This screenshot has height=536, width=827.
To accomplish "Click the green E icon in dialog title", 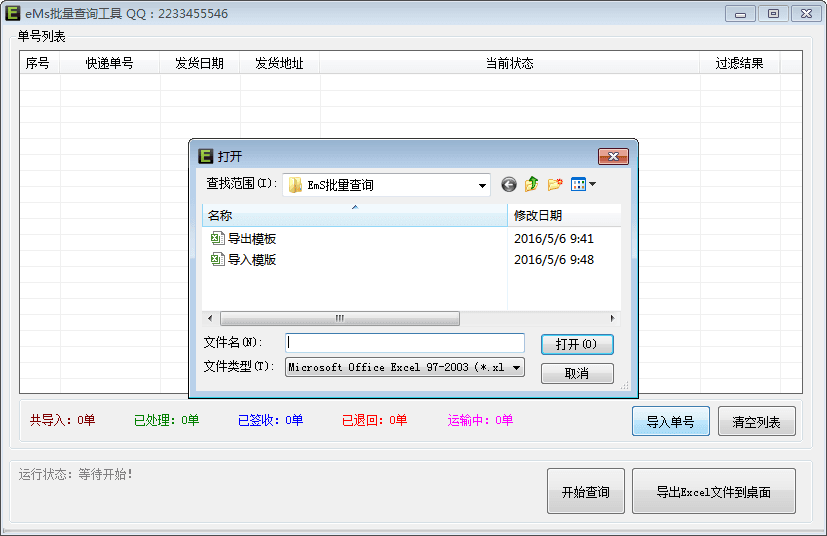I will [206, 156].
